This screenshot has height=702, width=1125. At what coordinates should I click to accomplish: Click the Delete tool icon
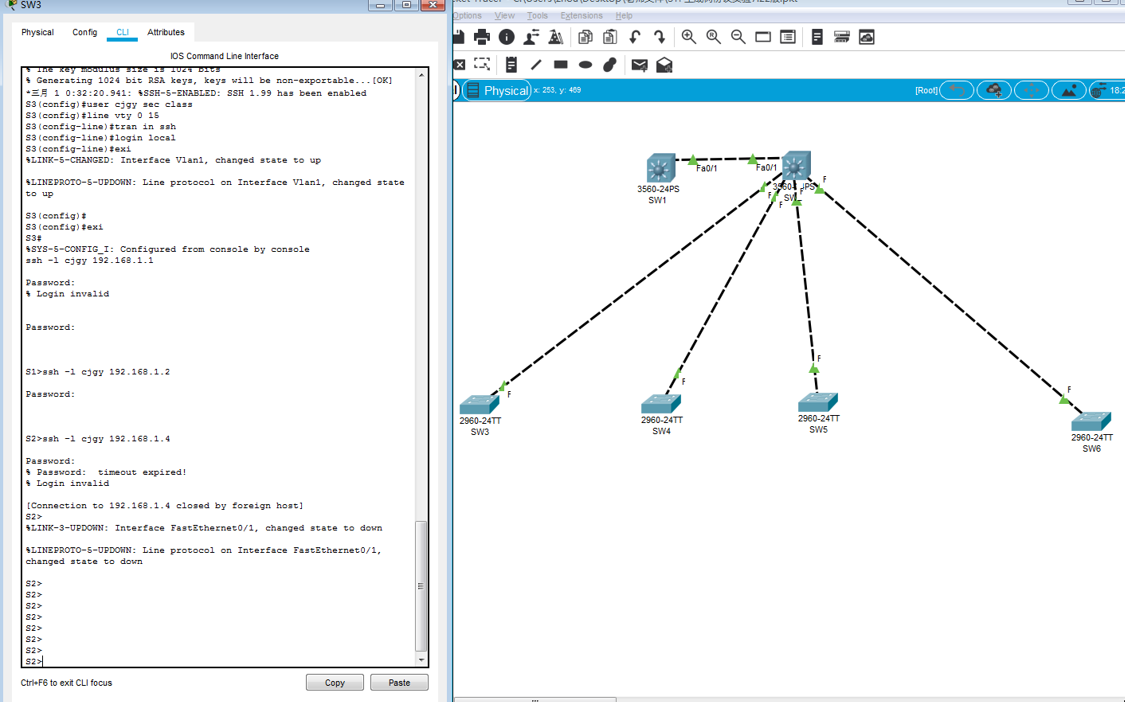point(460,65)
